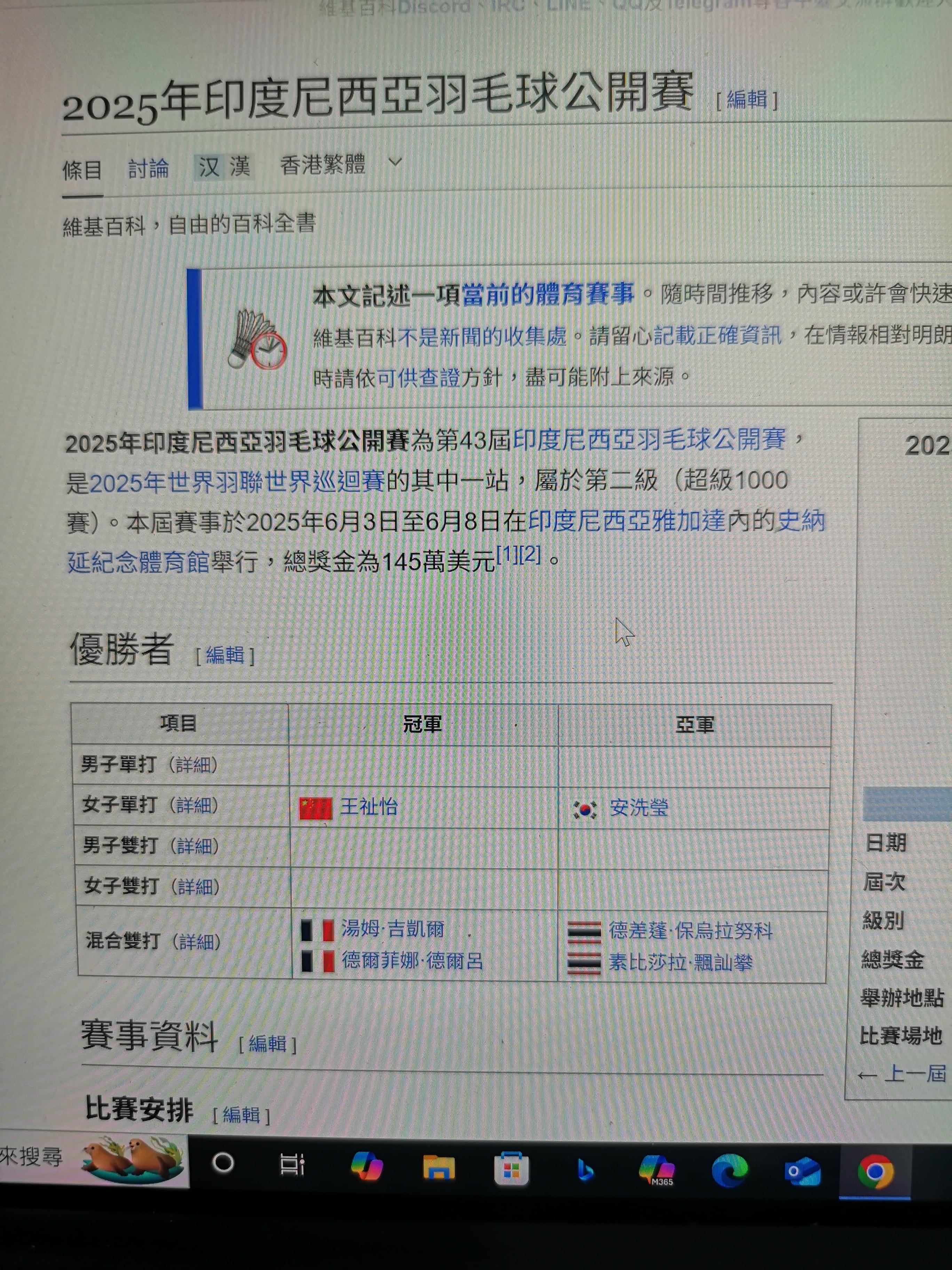Open the 記載正確資訊 link
This screenshot has height=1270, width=952.
[x=717, y=335]
